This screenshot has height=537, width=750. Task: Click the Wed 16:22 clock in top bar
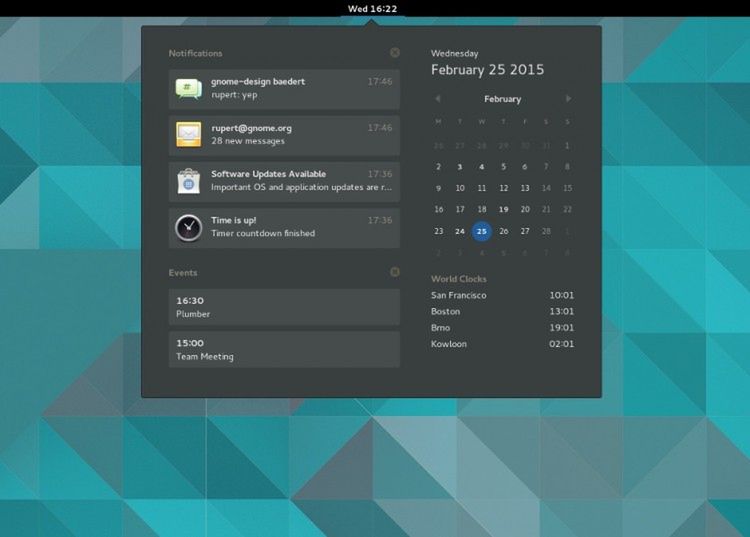coord(372,9)
